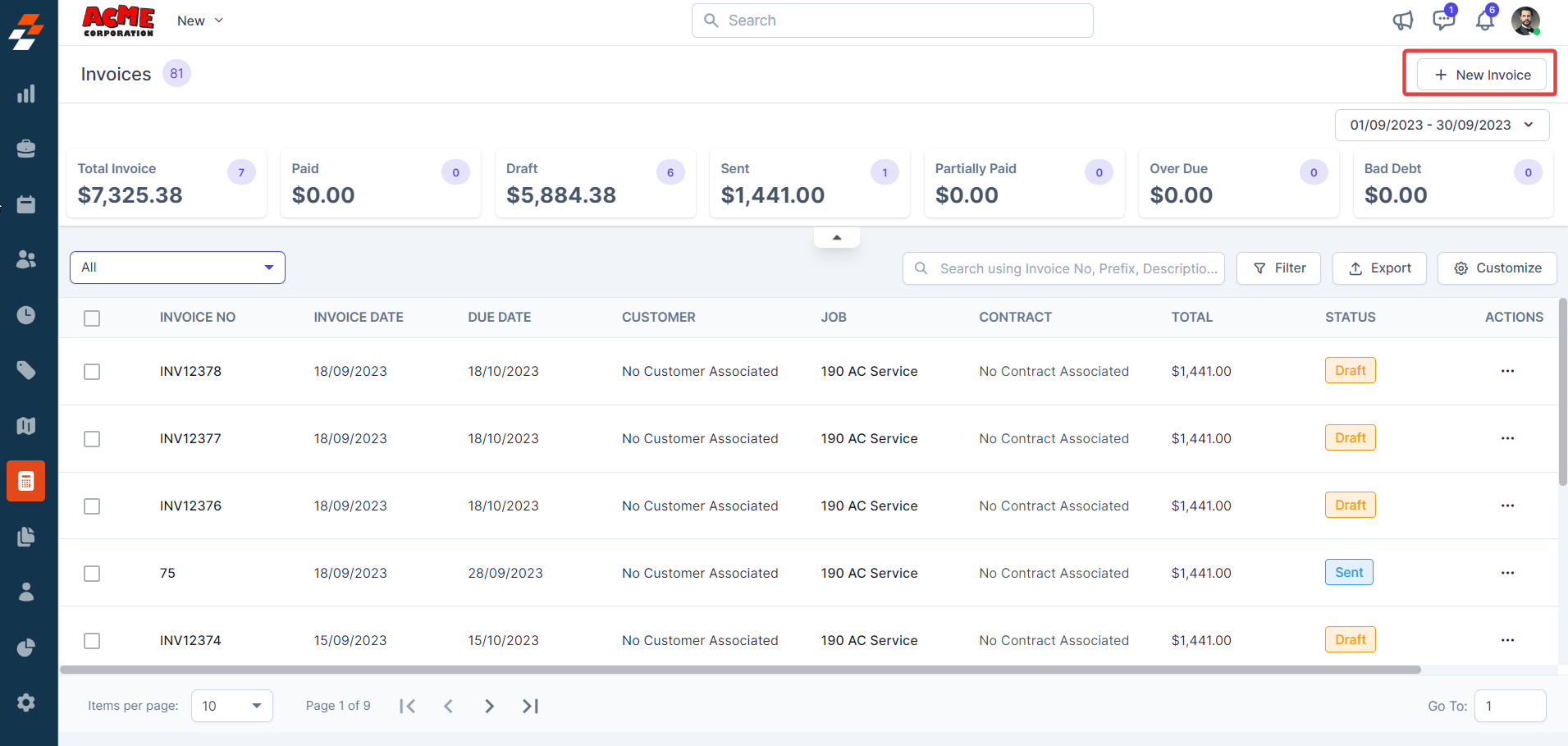The width and height of the screenshot is (1568, 746).
Task: Open the bar chart dashboard sidebar icon
Action: 26,94
